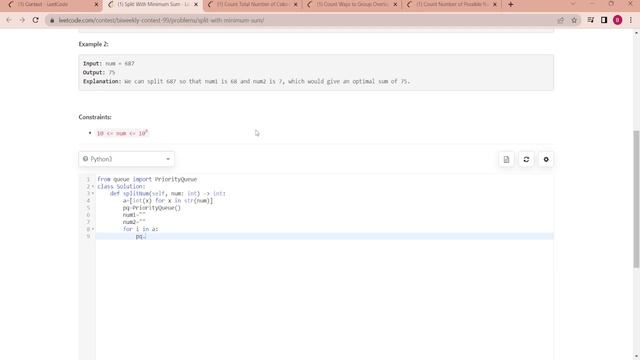
Task: Place cursor at end of line 9 'pq.'
Action: [x=146, y=236]
